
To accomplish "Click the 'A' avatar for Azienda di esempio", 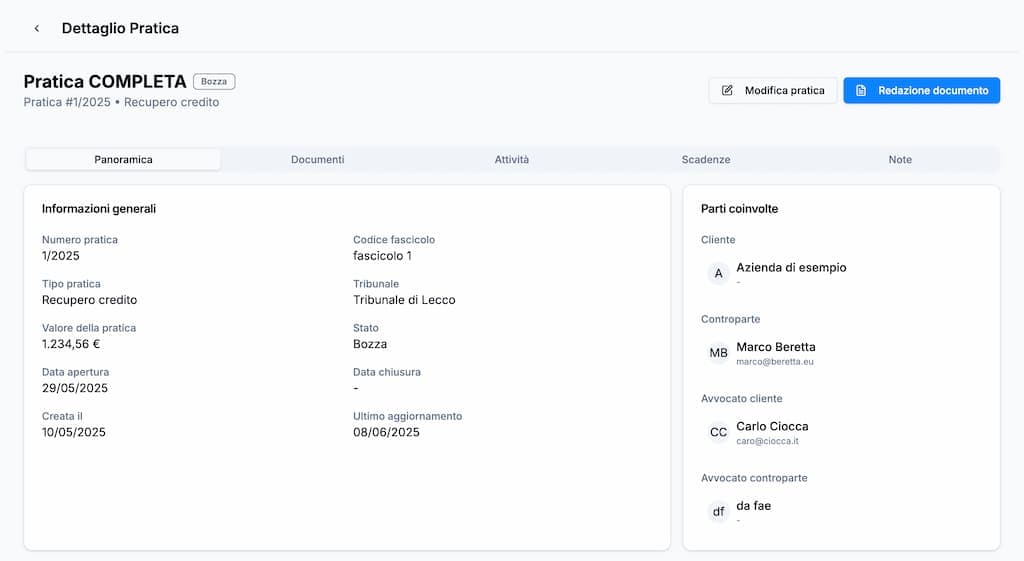I will [718, 273].
